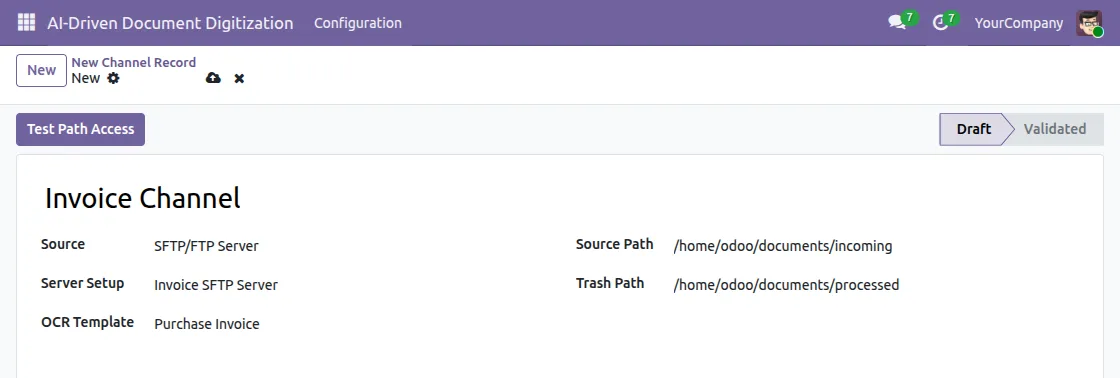1120x378 pixels.
Task: Open the YourCompany company switcher
Action: click(1019, 23)
